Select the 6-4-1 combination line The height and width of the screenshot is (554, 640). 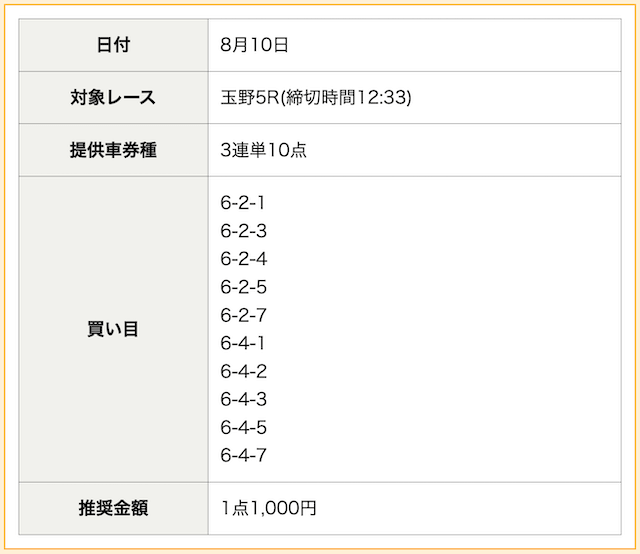click(x=242, y=343)
